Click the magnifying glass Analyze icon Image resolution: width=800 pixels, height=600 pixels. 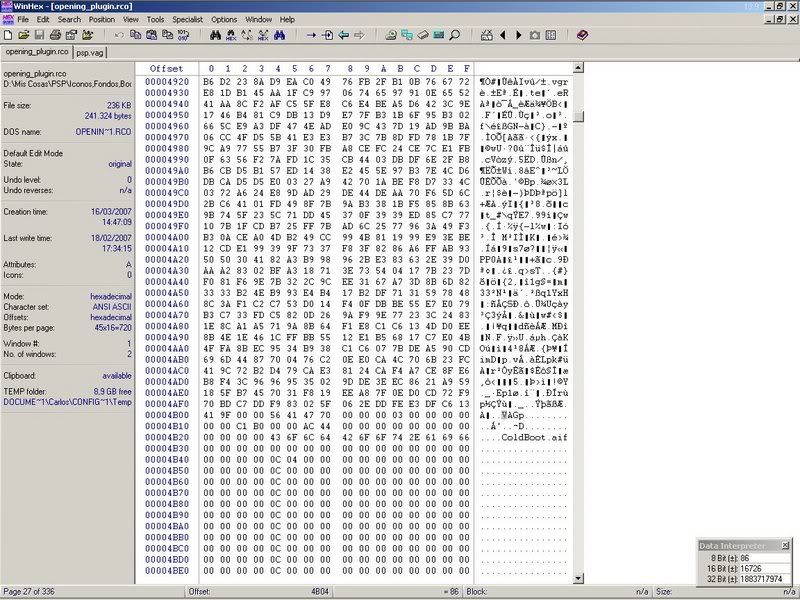tap(455, 35)
